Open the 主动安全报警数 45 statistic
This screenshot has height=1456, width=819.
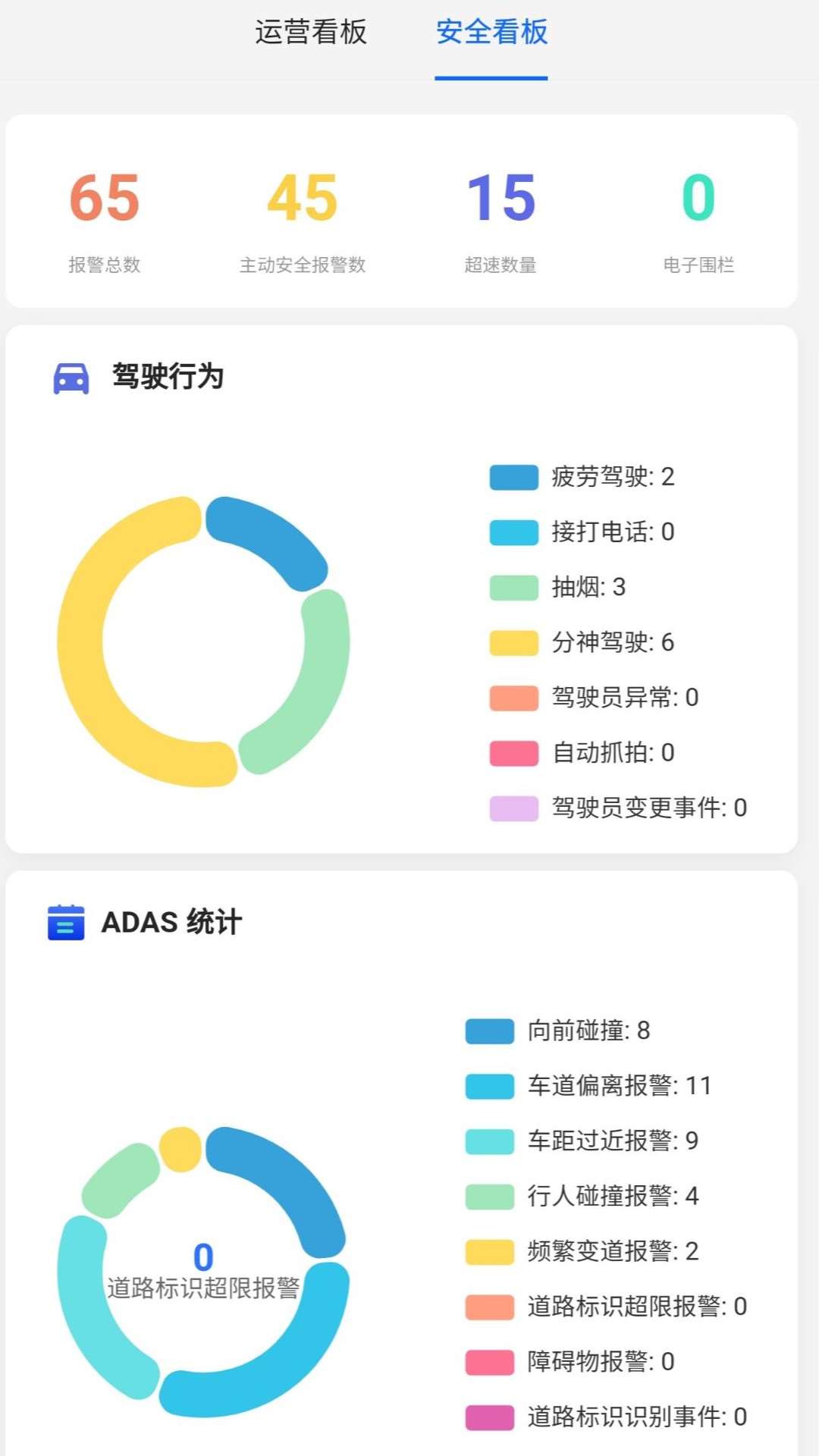point(303,218)
